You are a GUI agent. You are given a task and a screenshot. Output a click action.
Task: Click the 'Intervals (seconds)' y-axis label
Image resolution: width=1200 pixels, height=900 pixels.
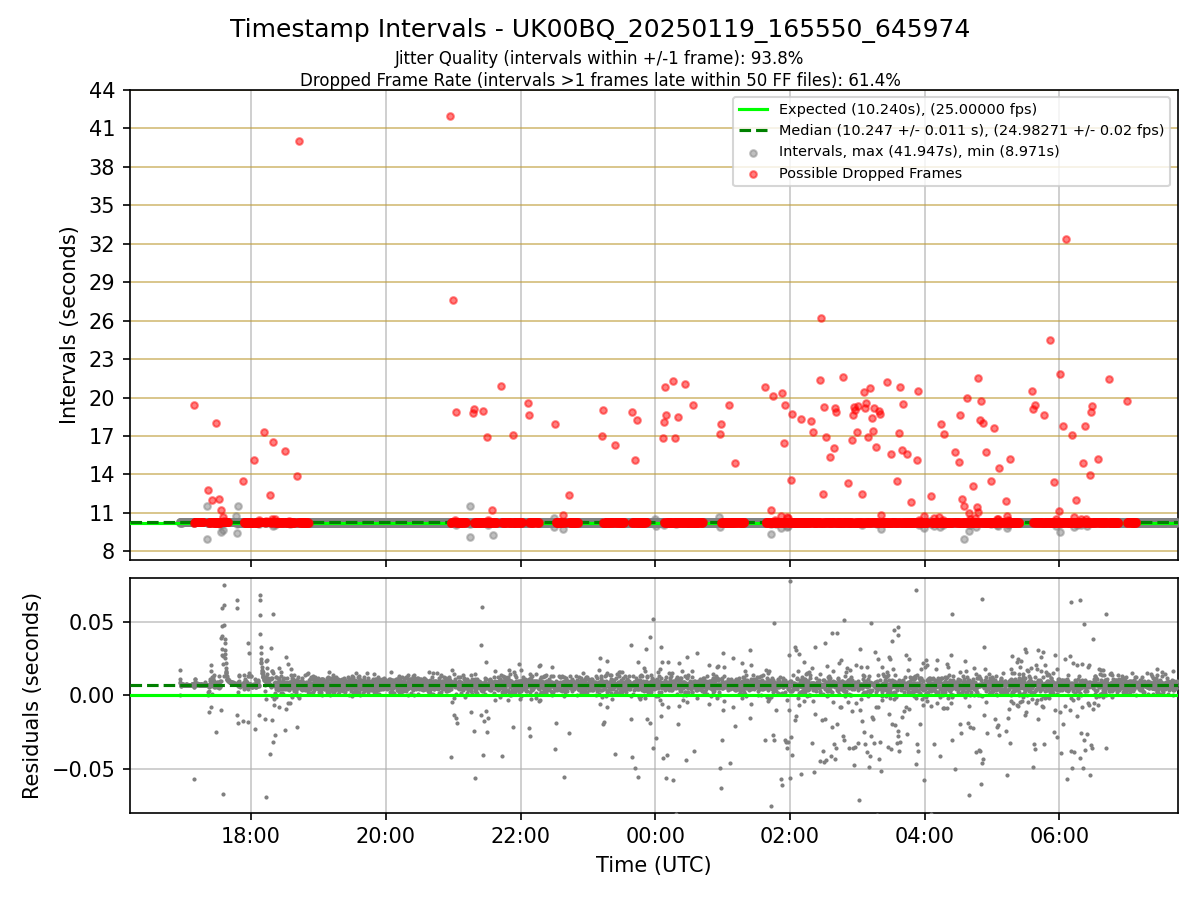click(68, 324)
